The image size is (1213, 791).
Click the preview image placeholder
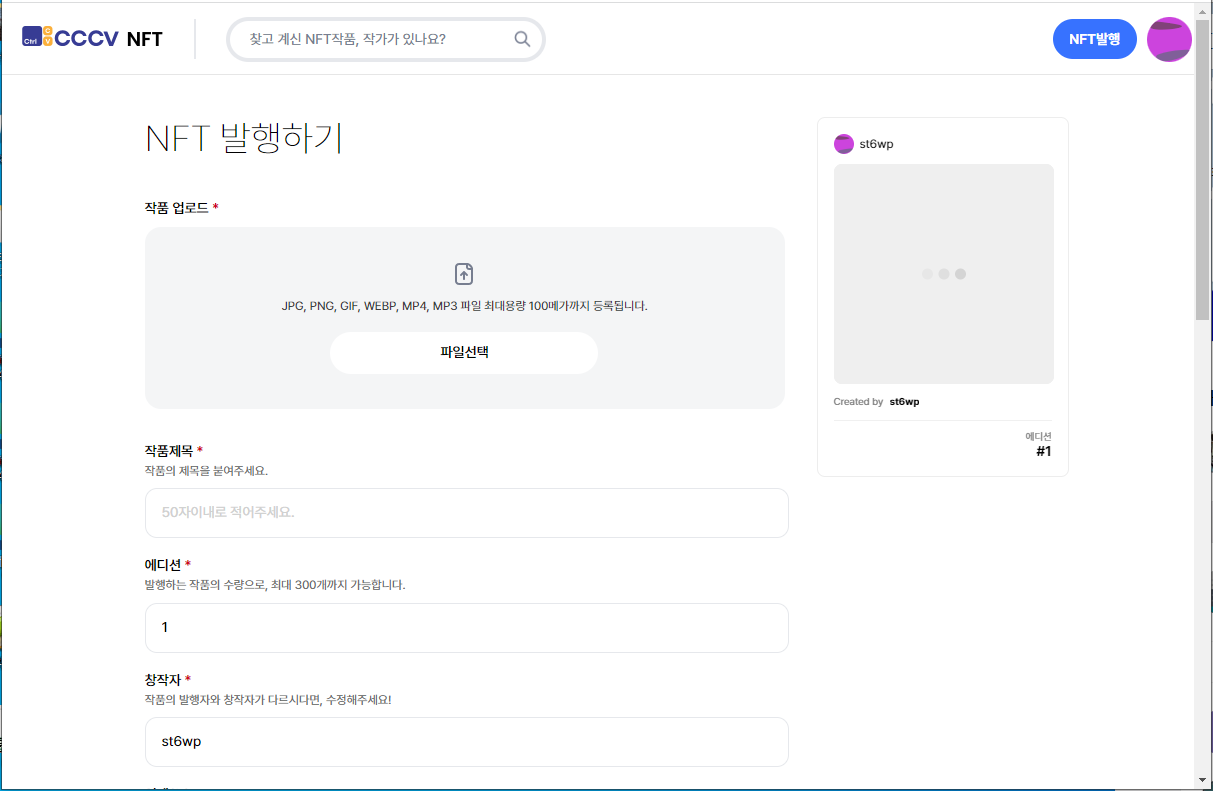944,274
